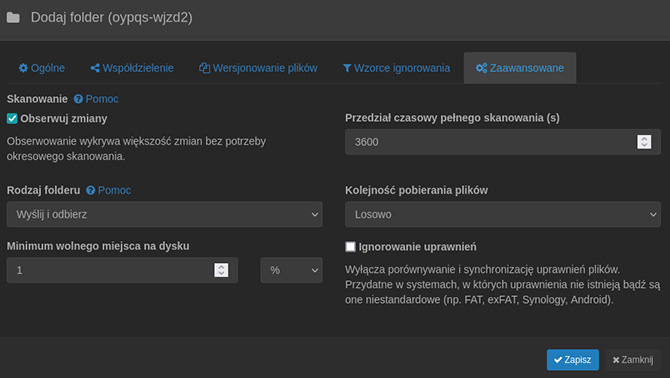Screen dimensions: 670x378
Task: Open the Ogólne tab
Action: pos(41,68)
